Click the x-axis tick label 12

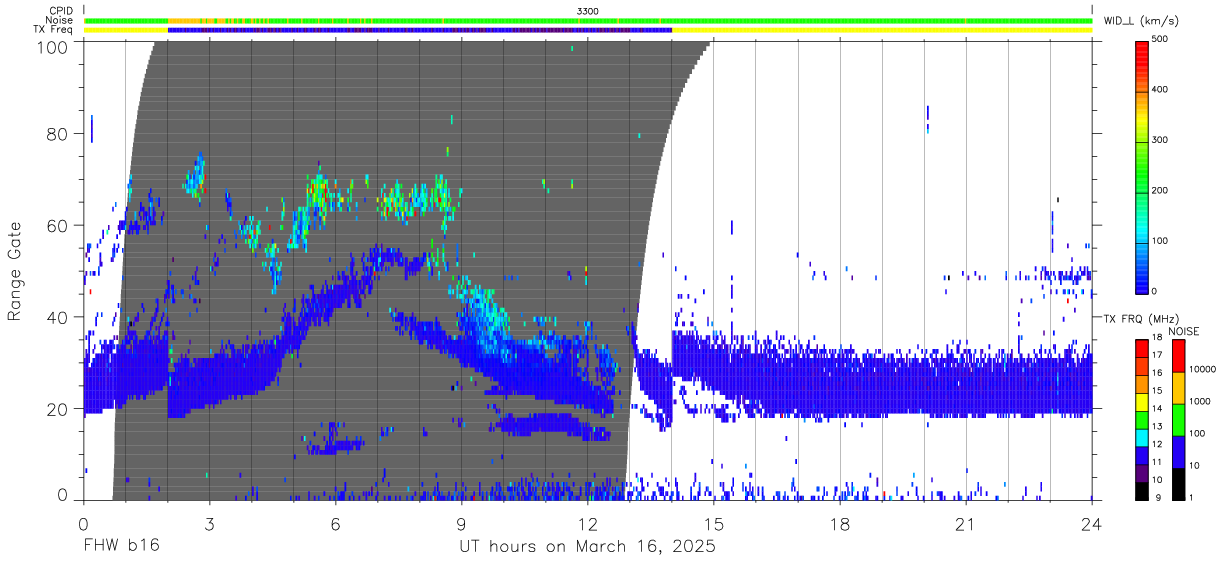tap(587, 524)
